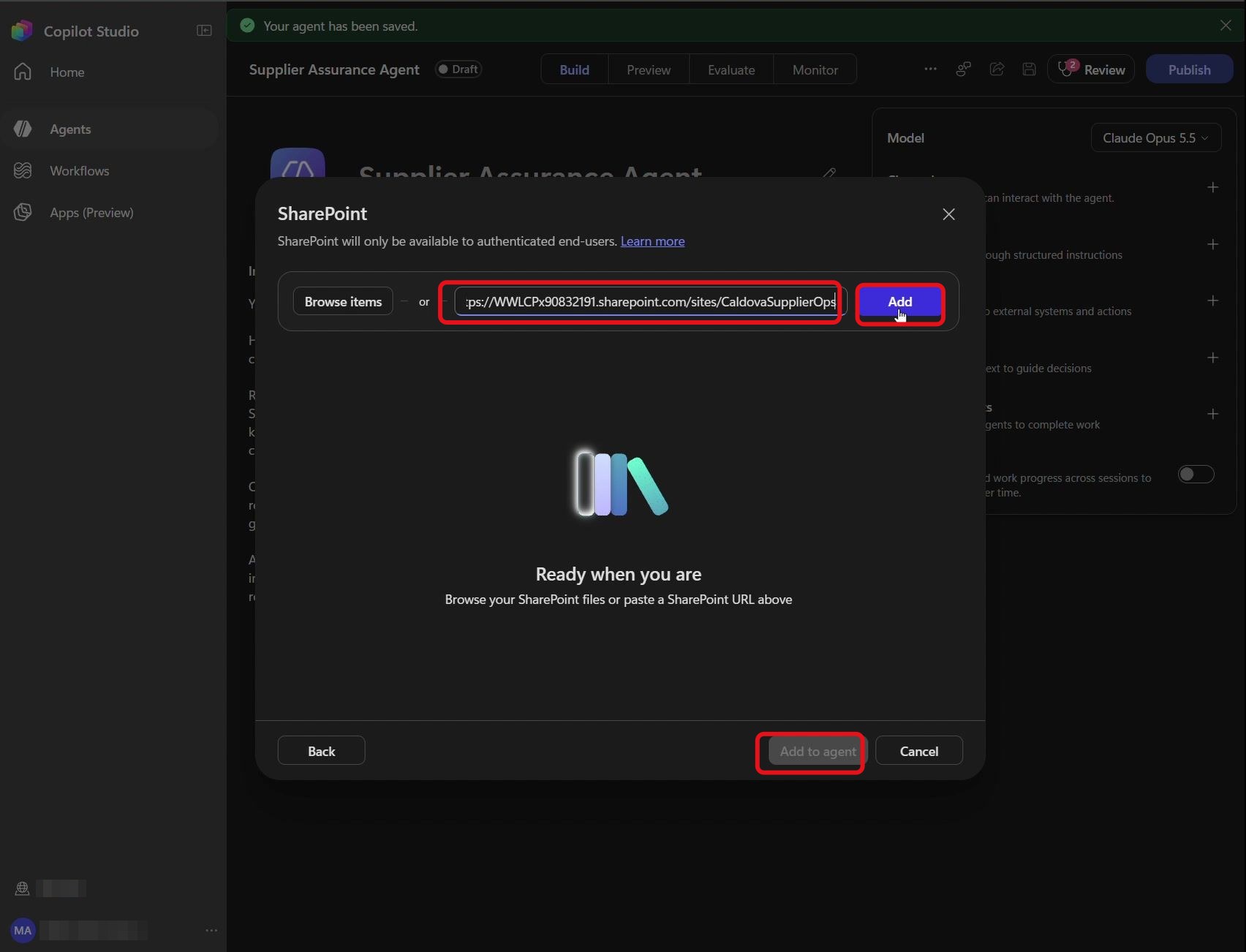
Task: Edit agent name with pencil icon
Action: point(828,173)
